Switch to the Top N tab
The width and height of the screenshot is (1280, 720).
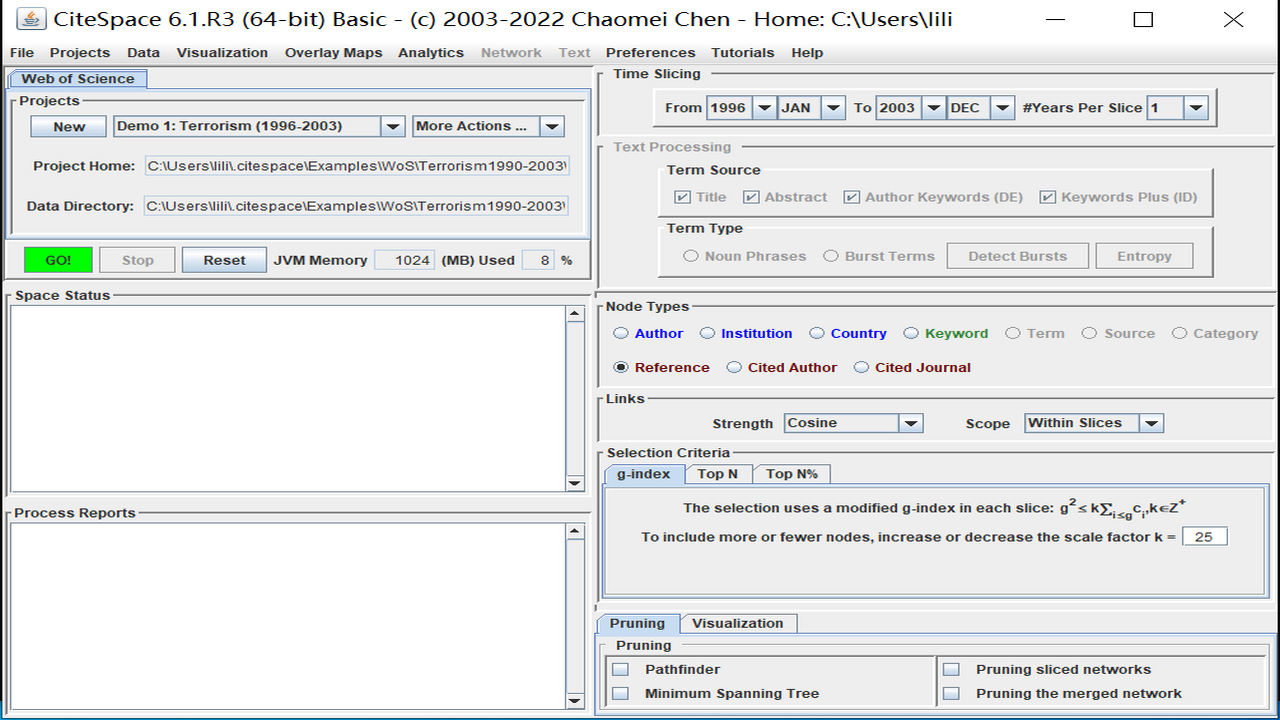tap(717, 474)
